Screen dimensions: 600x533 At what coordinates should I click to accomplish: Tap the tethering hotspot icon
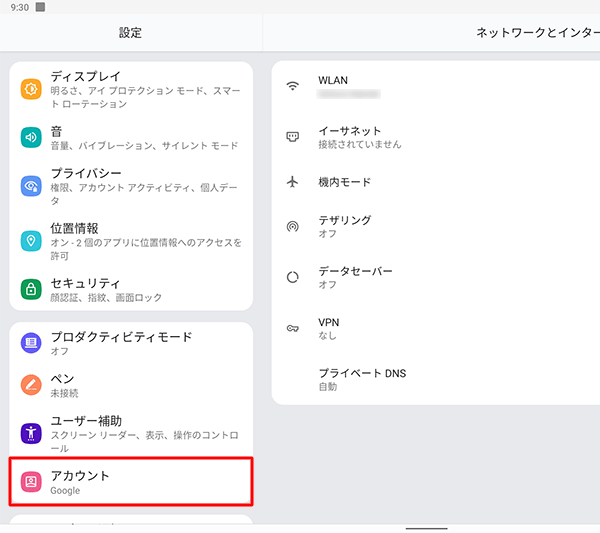point(293,227)
